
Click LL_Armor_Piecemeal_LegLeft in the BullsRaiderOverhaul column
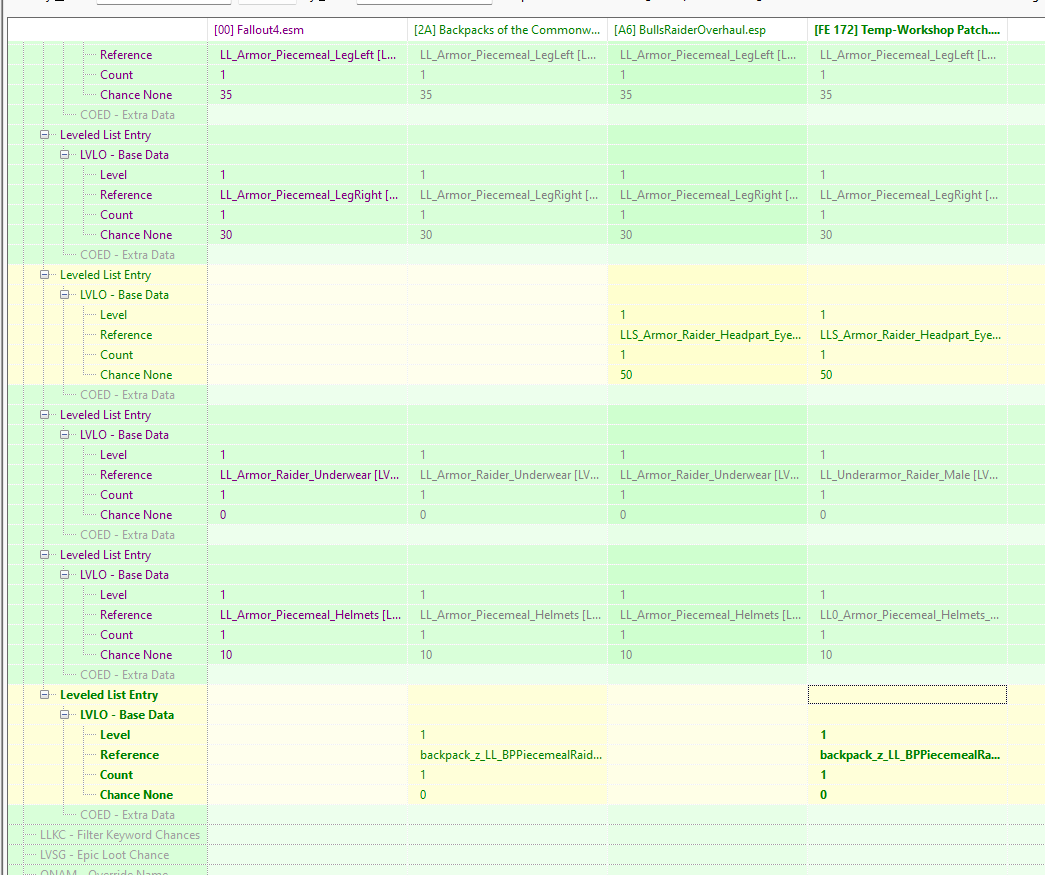click(x=708, y=55)
